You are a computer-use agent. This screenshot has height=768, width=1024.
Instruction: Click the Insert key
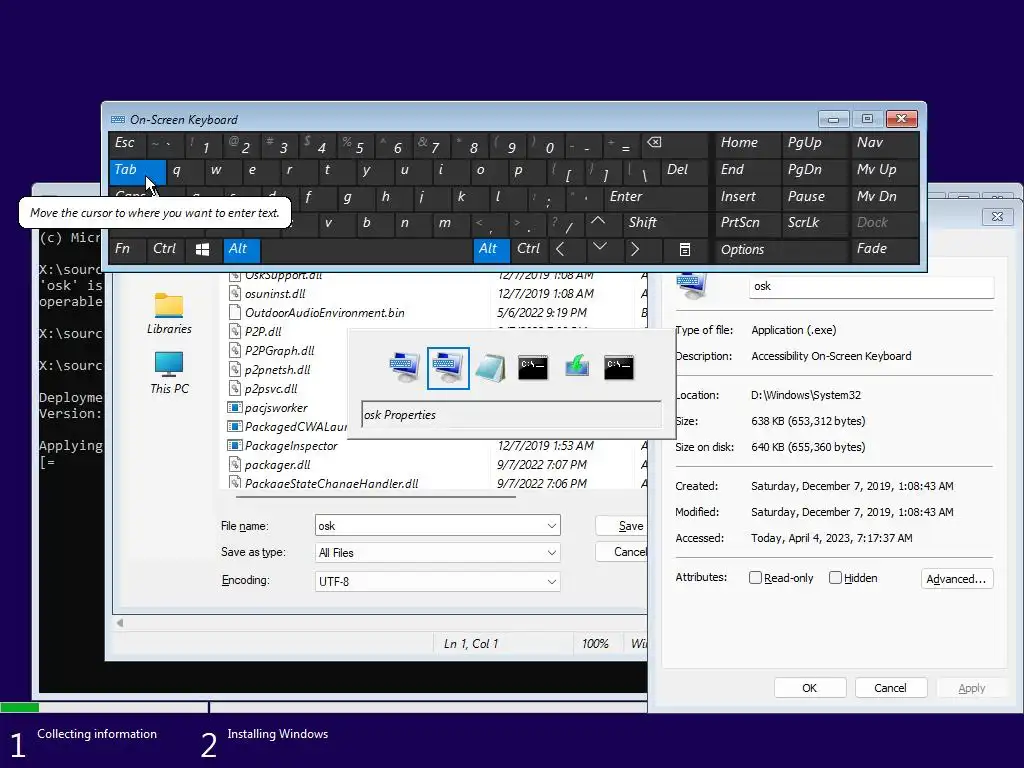pos(748,197)
